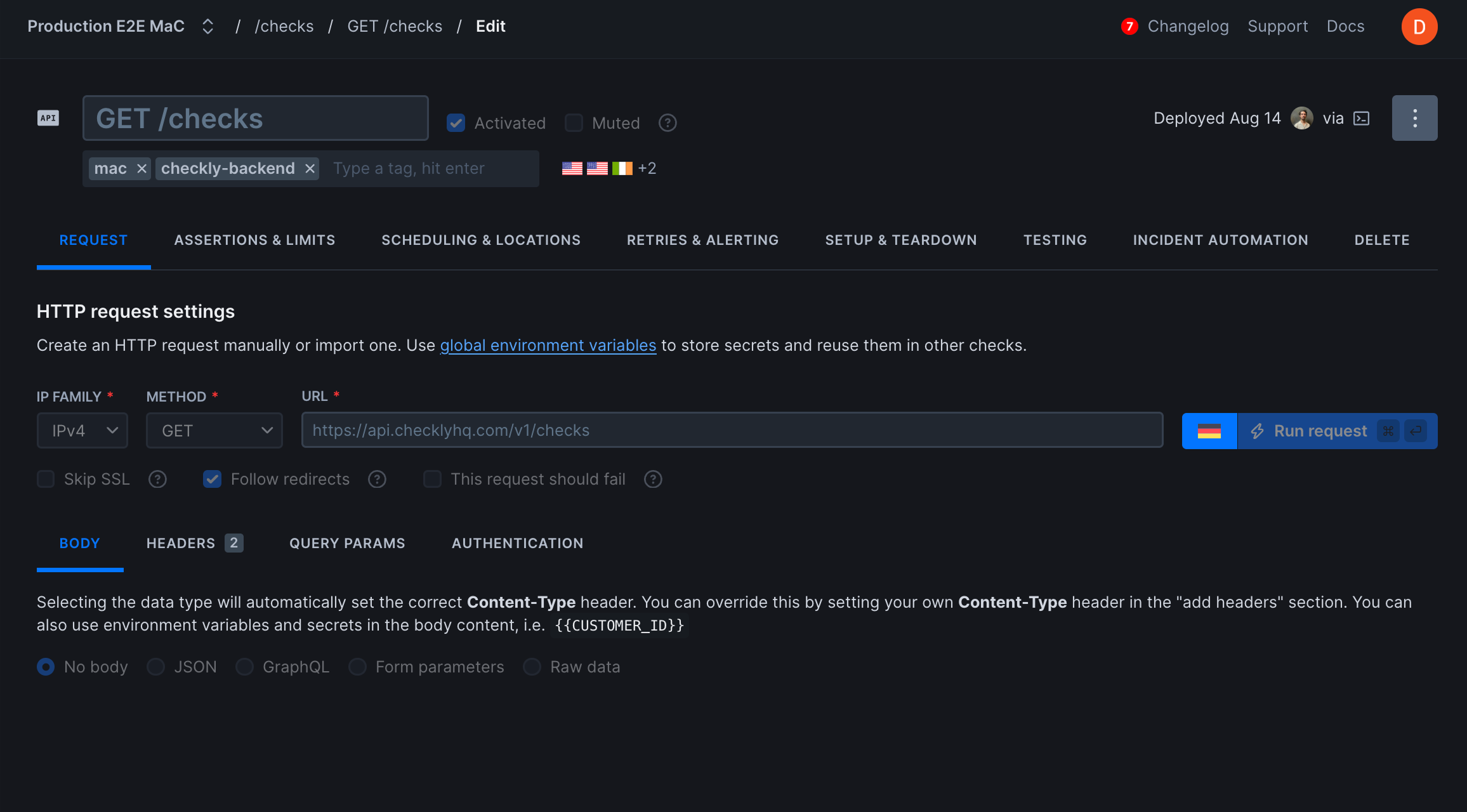This screenshot has width=1467, height=812.
Task: Select the JSON body radio button
Action: pos(155,667)
